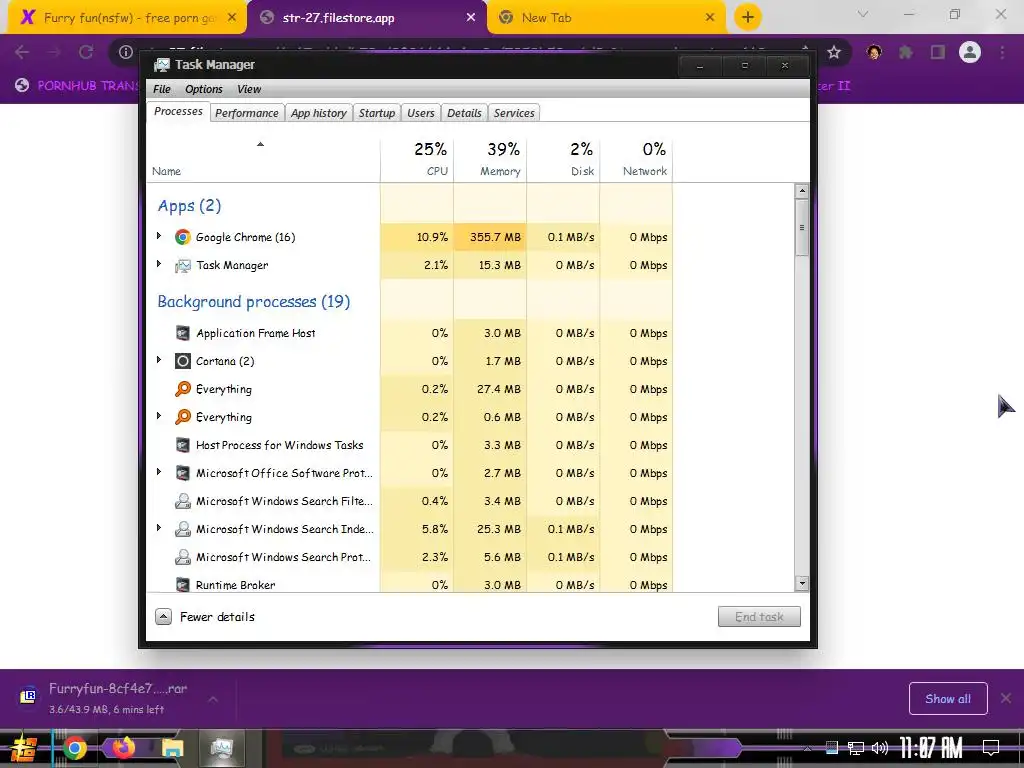This screenshot has width=1024, height=768.
Task: Switch to the Performance tab
Action: (247, 113)
